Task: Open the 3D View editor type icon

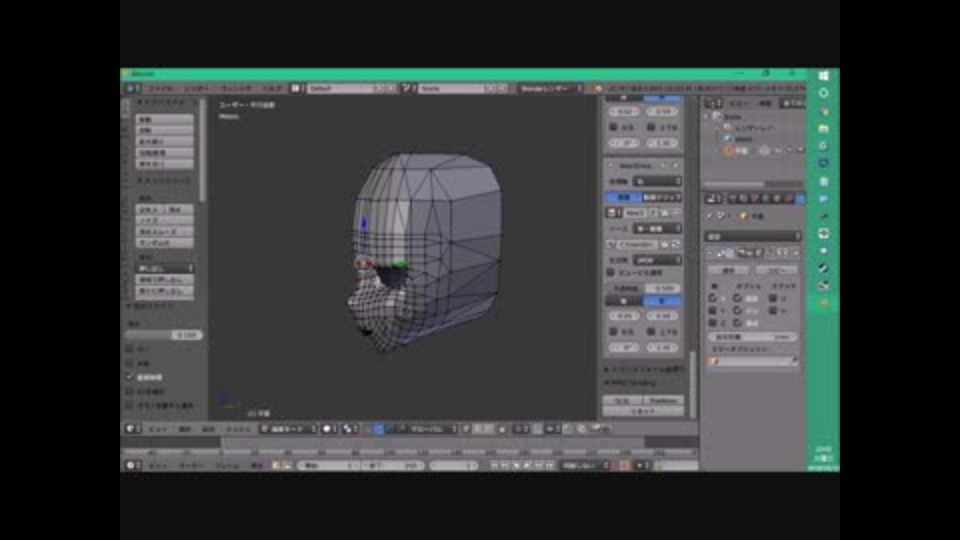Action: [x=132, y=429]
